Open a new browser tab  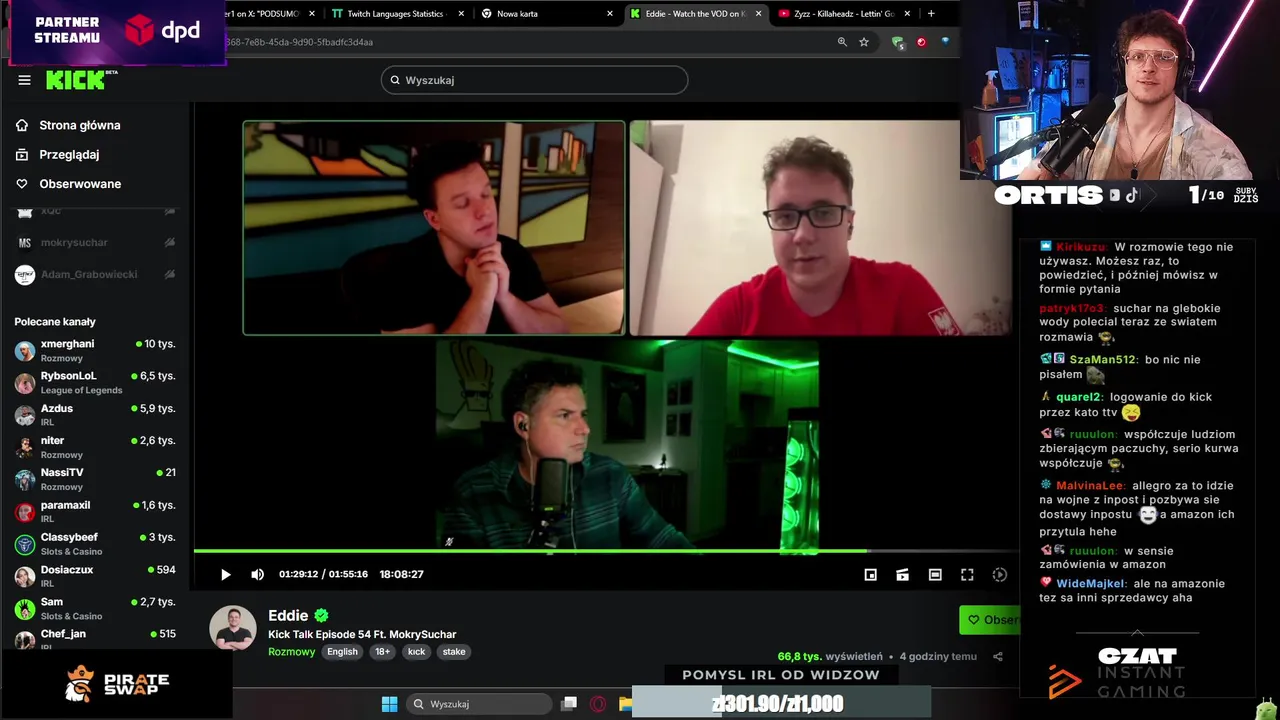pyautogui.click(x=931, y=14)
